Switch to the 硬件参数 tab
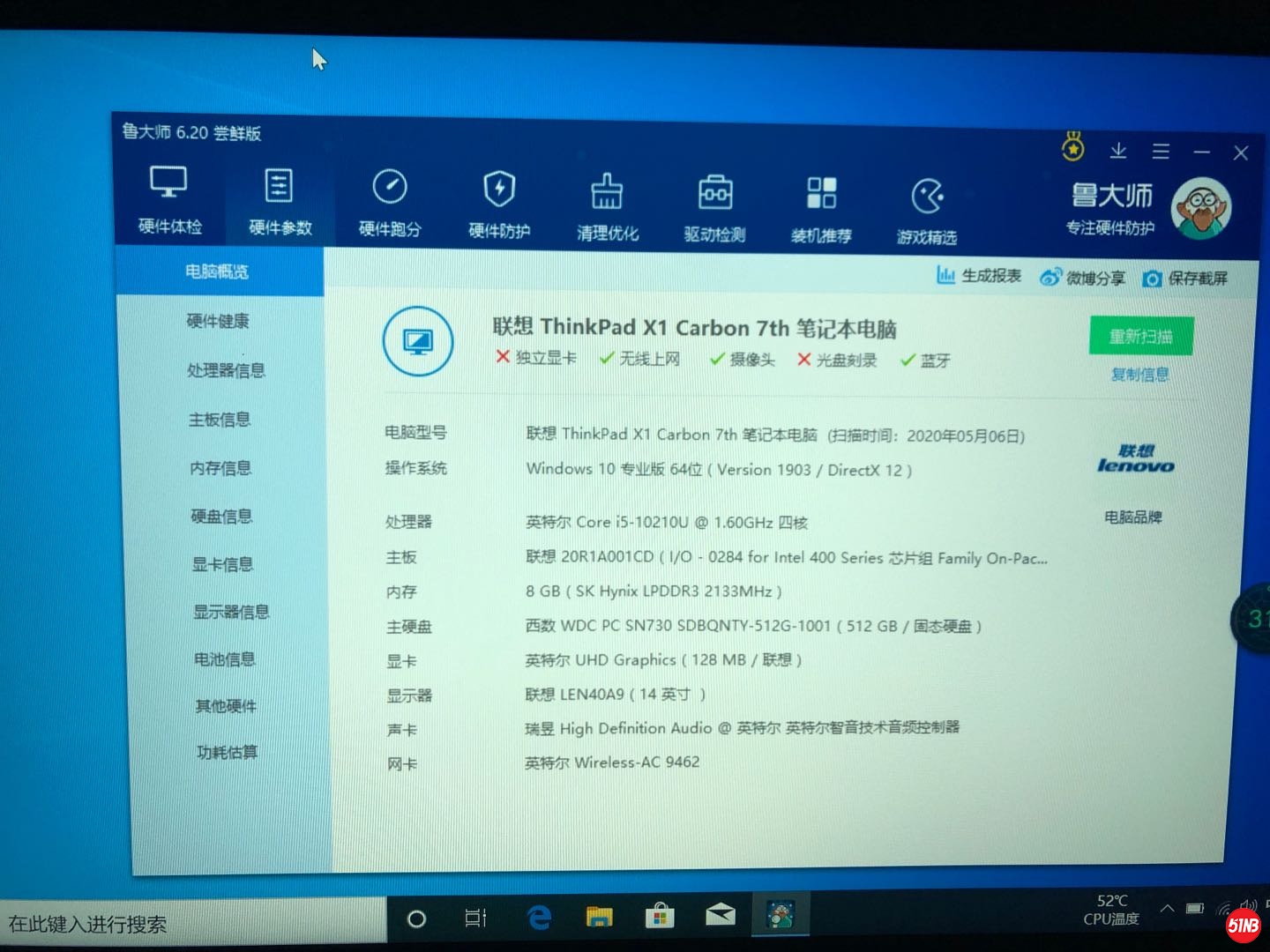 (280, 203)
